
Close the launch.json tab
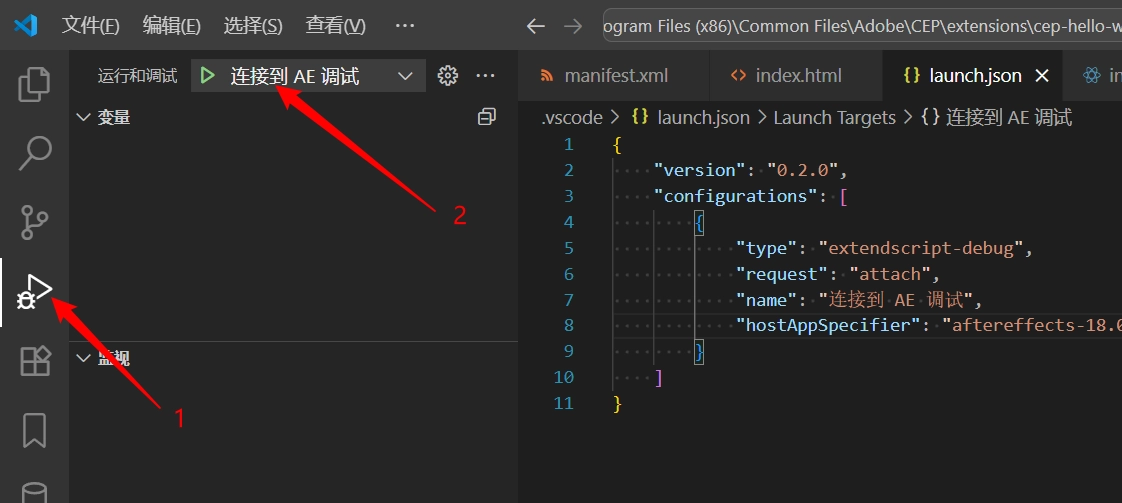pyautogui.click(x=1041, y=76)
